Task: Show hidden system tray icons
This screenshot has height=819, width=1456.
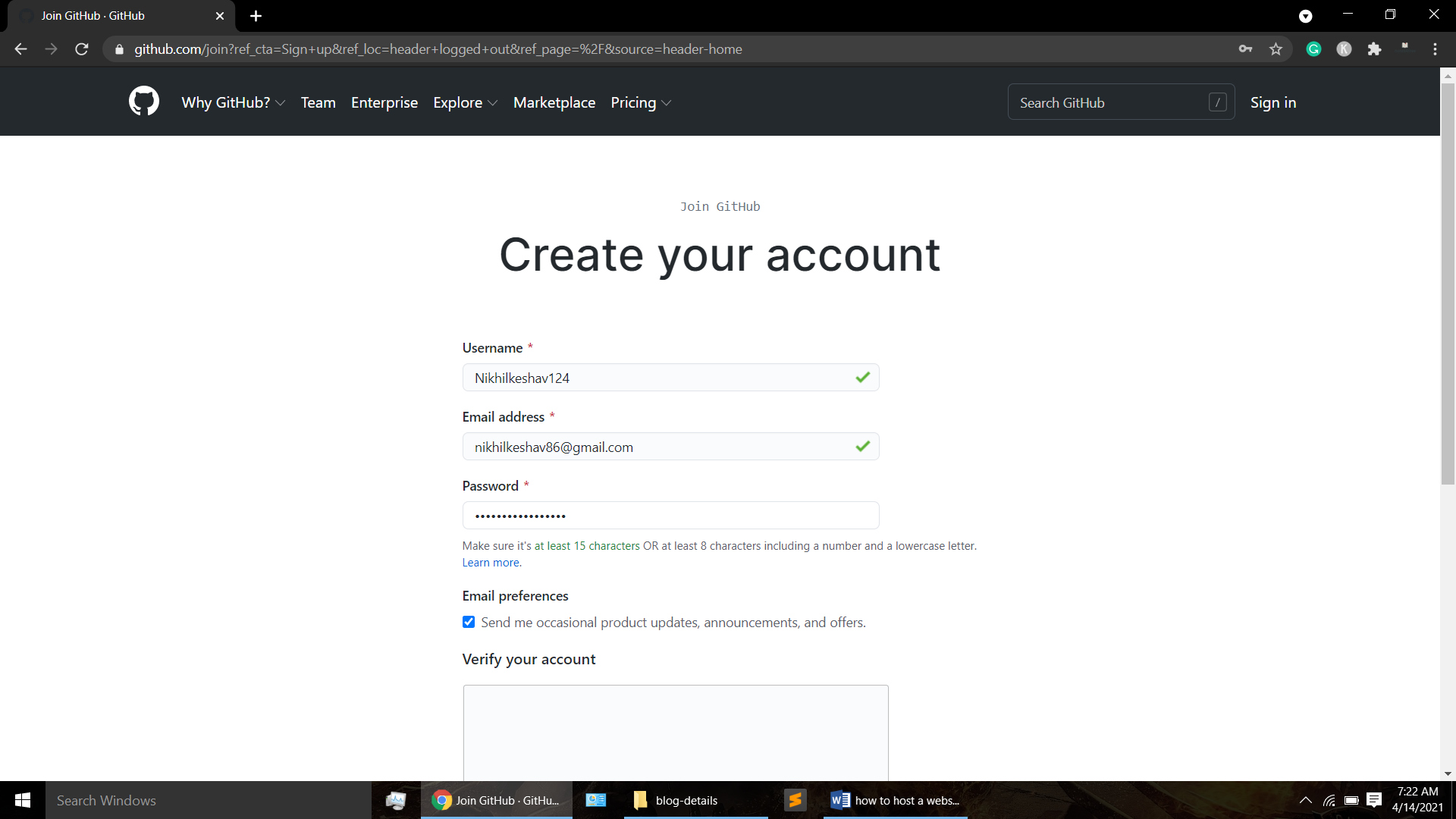Action: tap(1305, 800)
